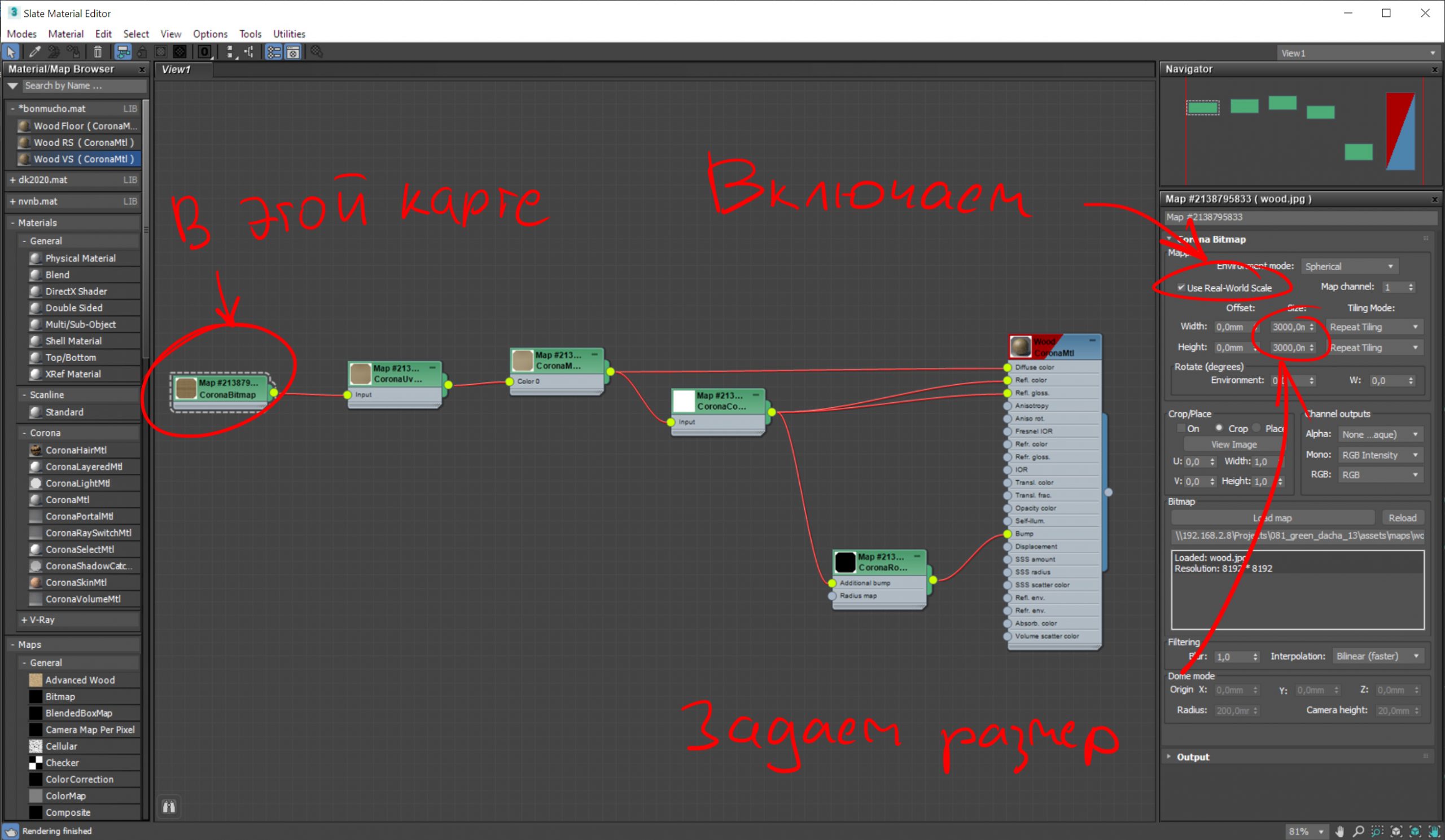Click Search by Name field

coord(84,85)
